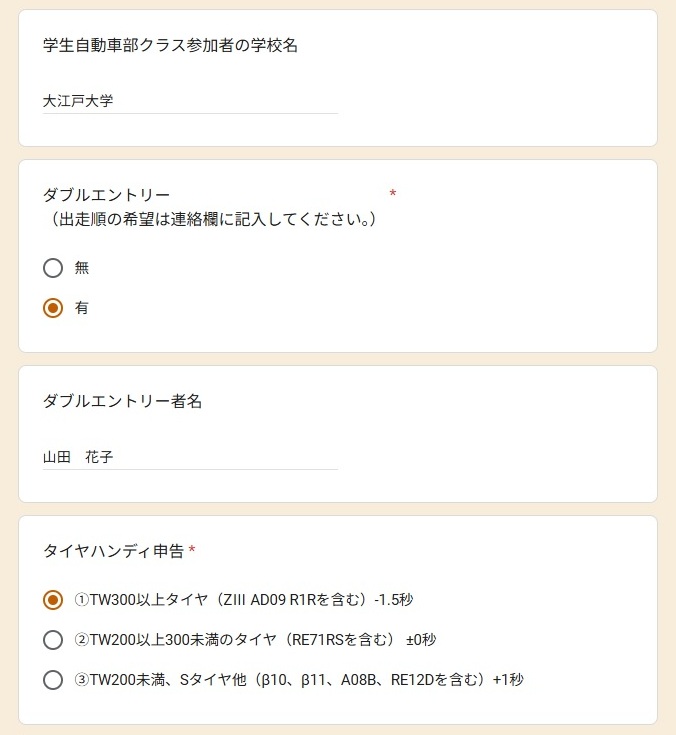The image size is (676, 735).
Task: Select the 無 radio button circle
Action: coord(53,268)
